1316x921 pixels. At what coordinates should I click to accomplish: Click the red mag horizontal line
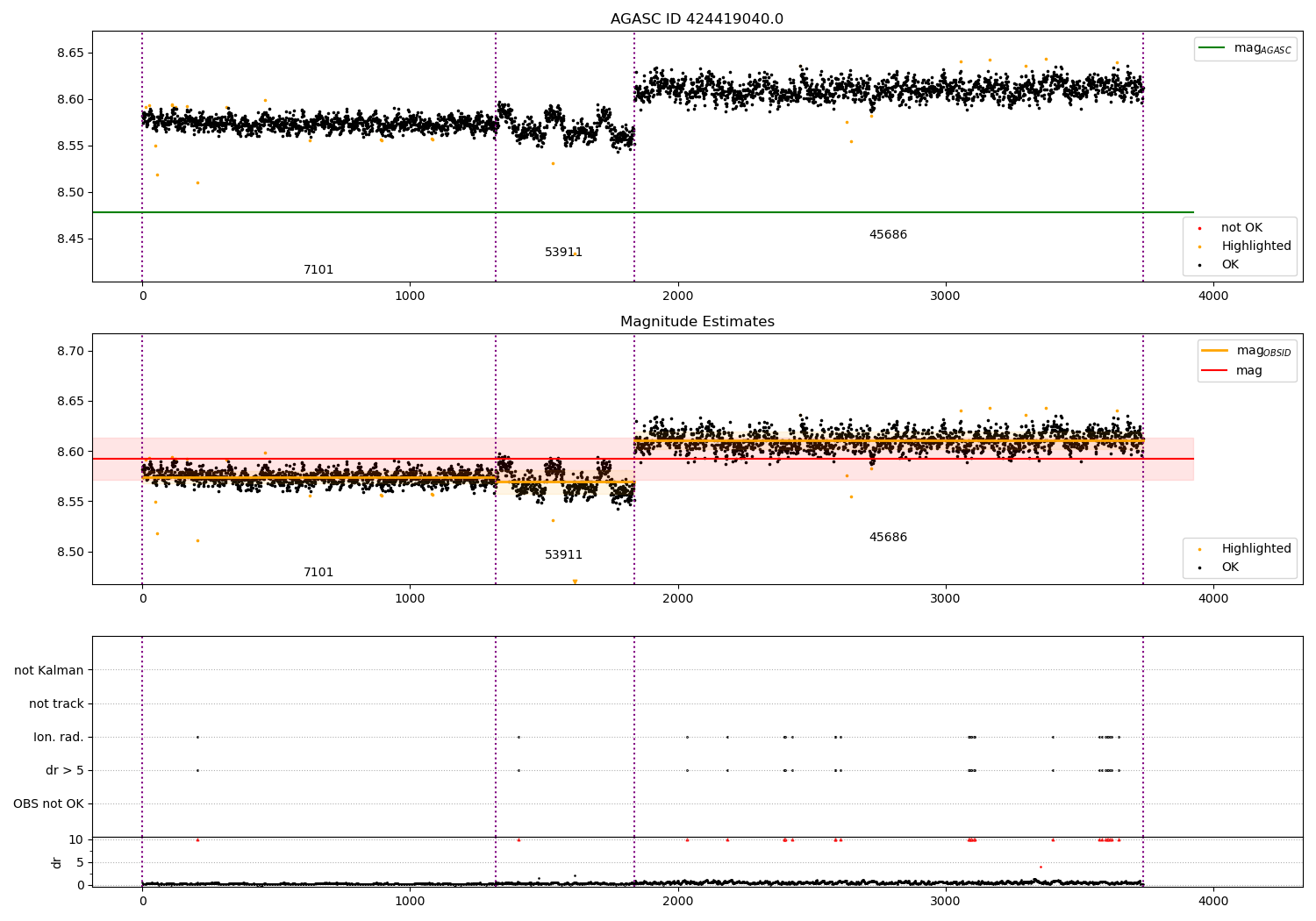click(x=643, y=459)
